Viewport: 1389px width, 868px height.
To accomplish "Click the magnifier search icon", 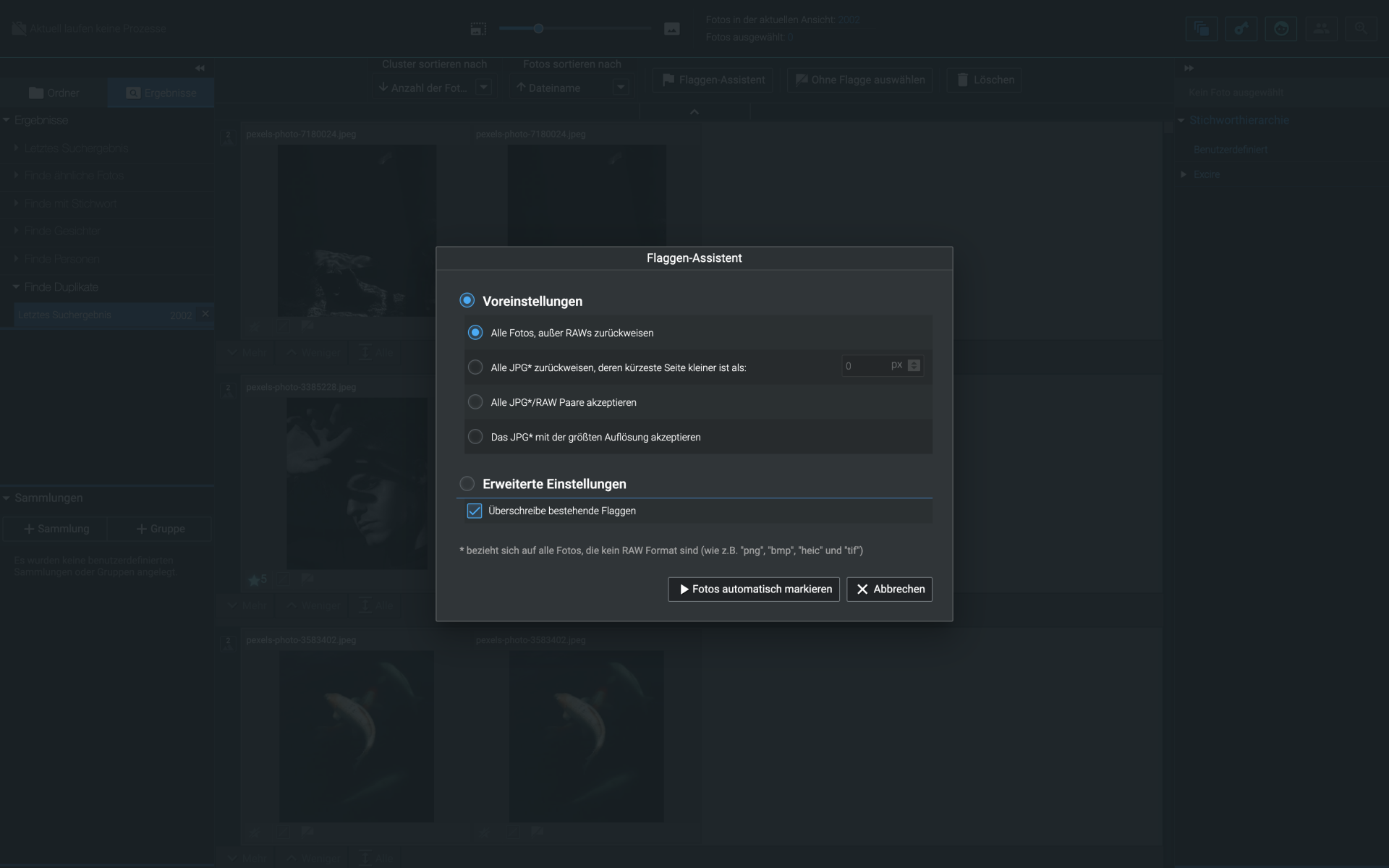I will pyautogui.click(x=1361, y=29).
